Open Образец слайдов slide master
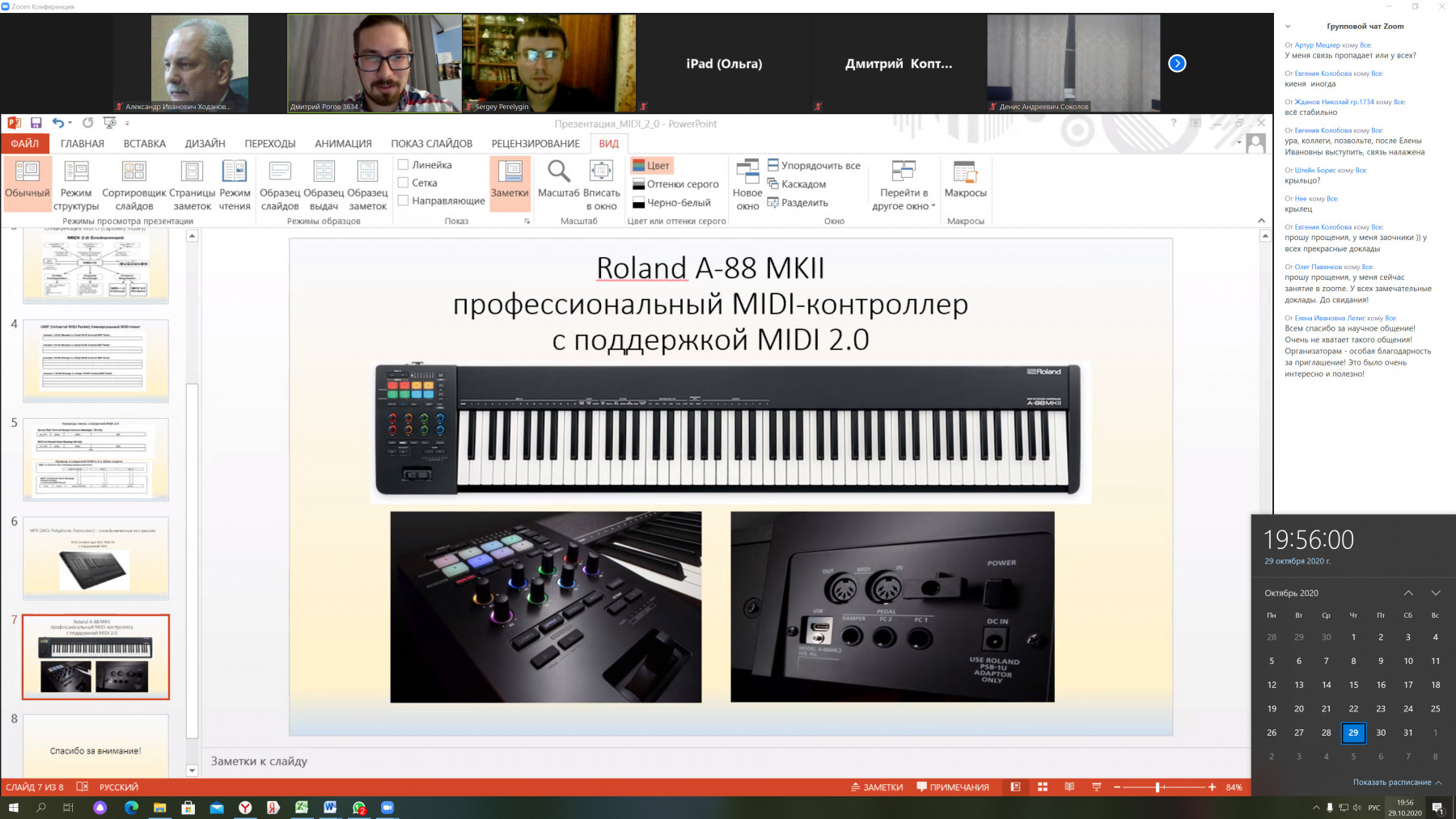 pyautogui.click(x=280, y=184)
